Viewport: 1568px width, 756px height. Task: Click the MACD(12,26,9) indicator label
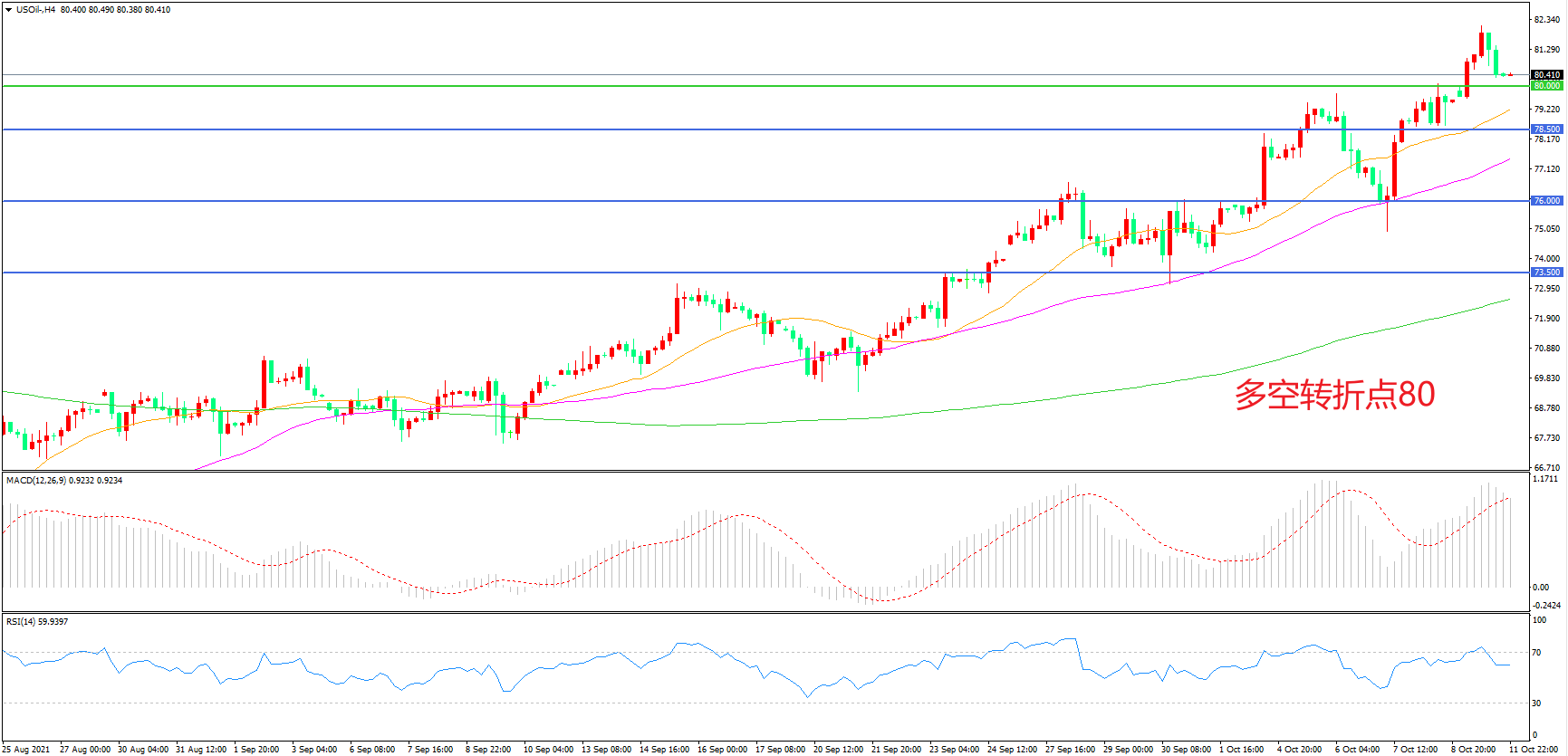36,481
